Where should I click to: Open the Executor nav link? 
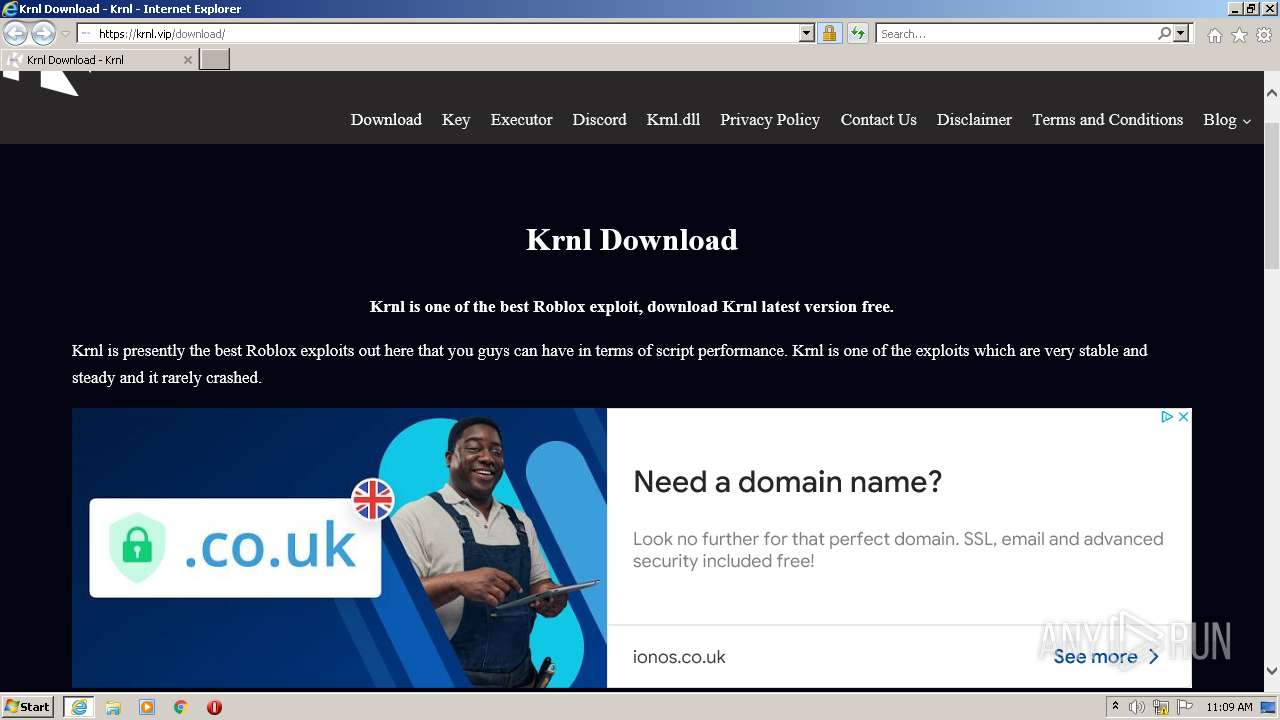click(x=521, y=120)
